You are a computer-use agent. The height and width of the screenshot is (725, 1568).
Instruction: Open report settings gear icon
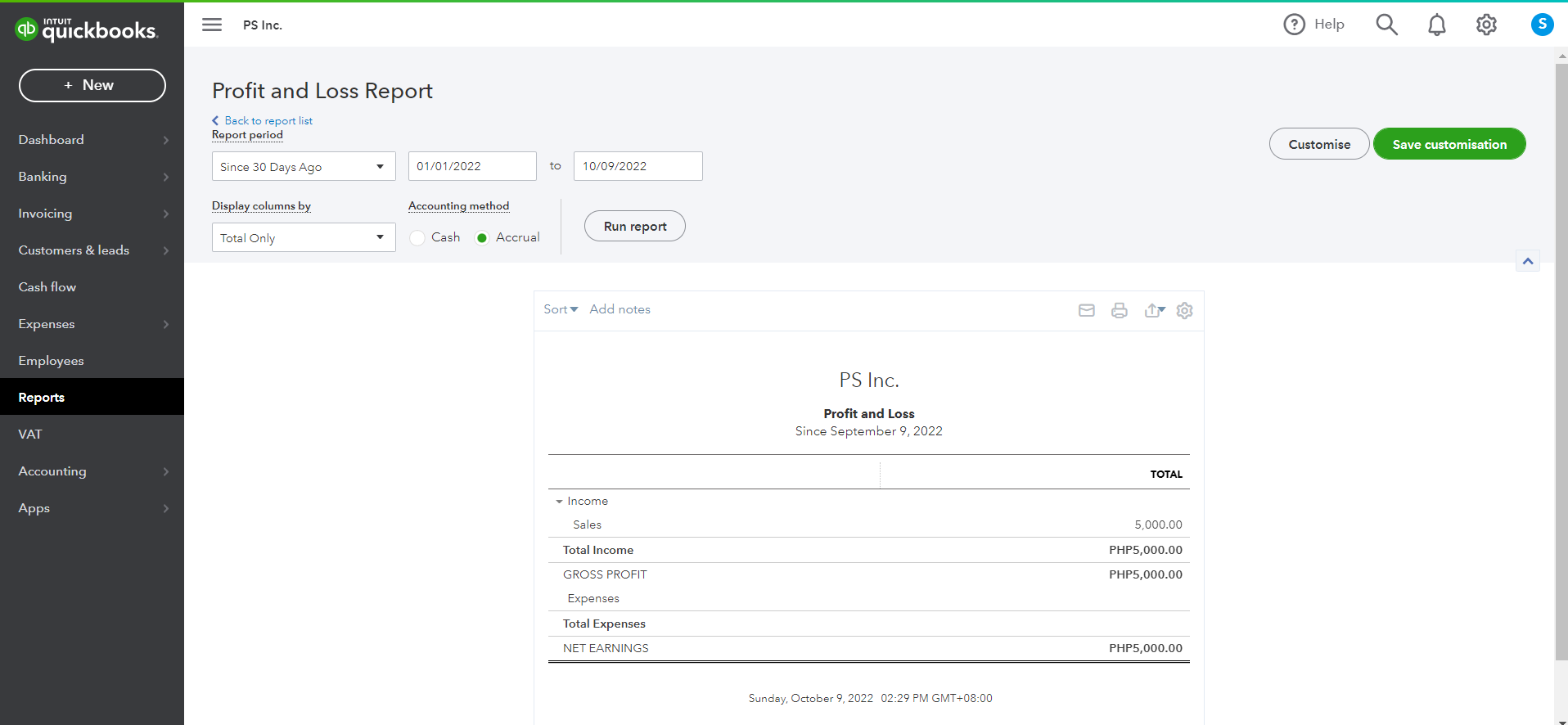tap(1184, 310)
